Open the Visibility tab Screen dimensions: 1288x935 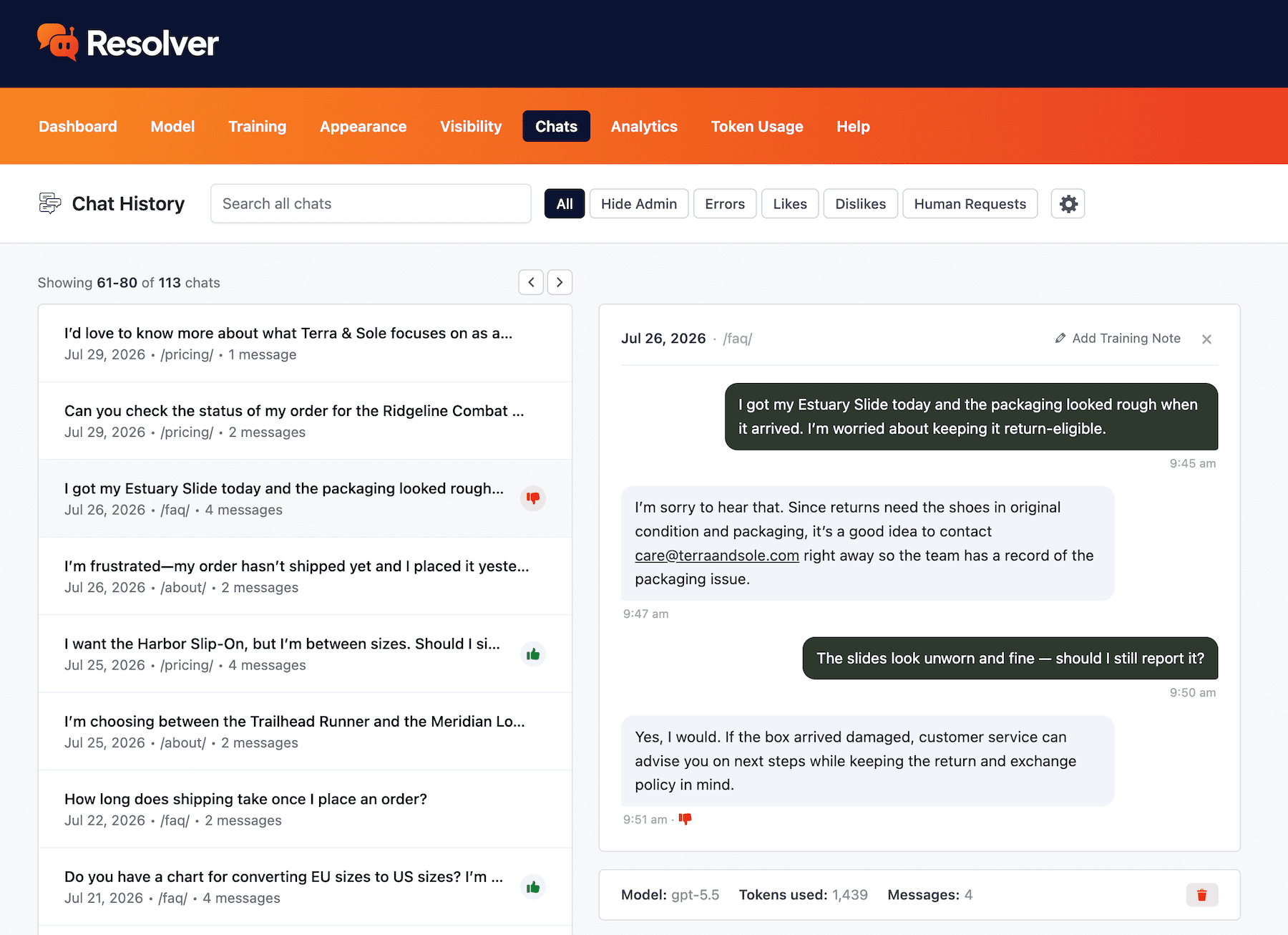click(x=471, y=126)
